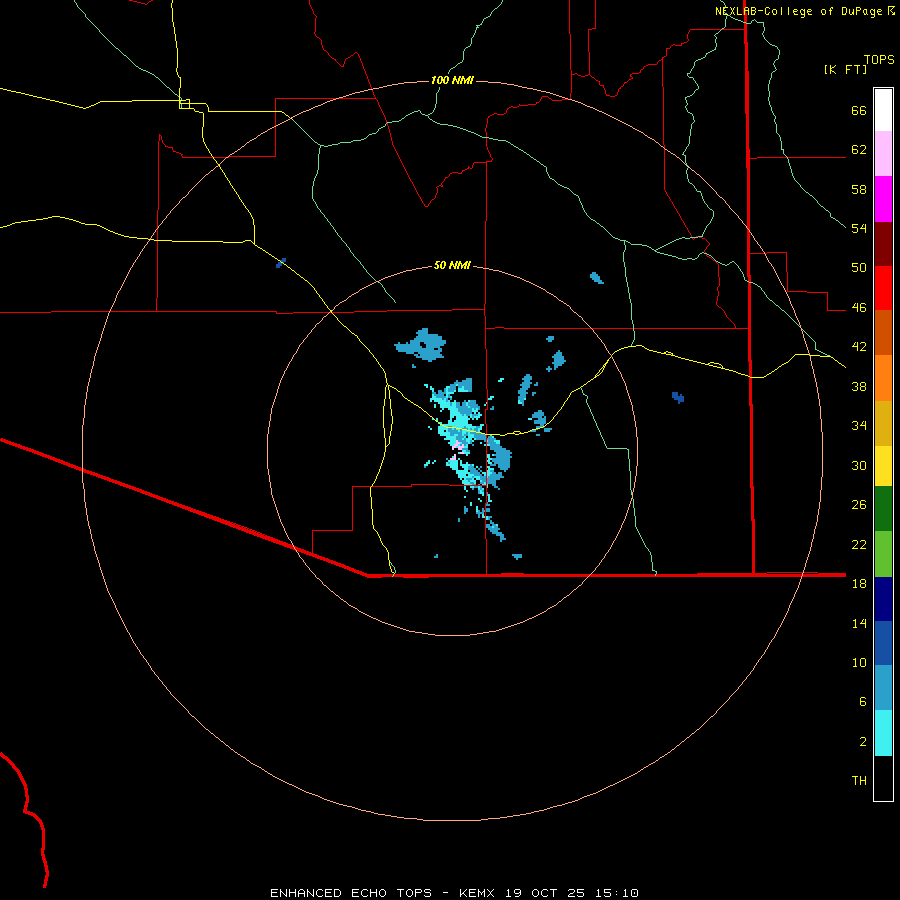Click the medium blue 10-14 kft swatch
The width and height of the screenshot is (900, 900).
883,643
